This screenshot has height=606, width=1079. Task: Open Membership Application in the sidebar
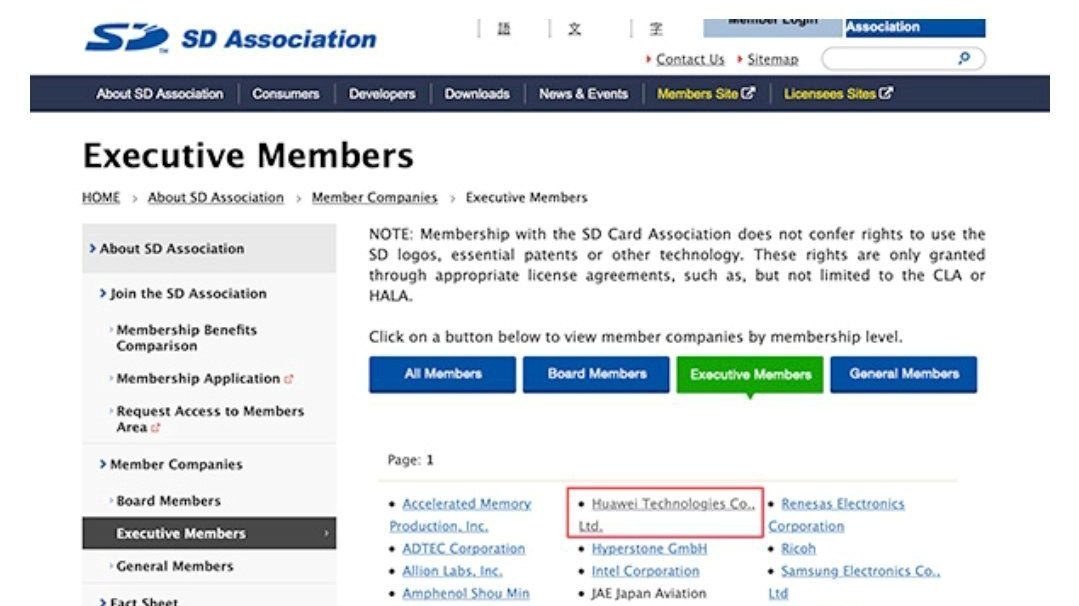coord(198,379)
